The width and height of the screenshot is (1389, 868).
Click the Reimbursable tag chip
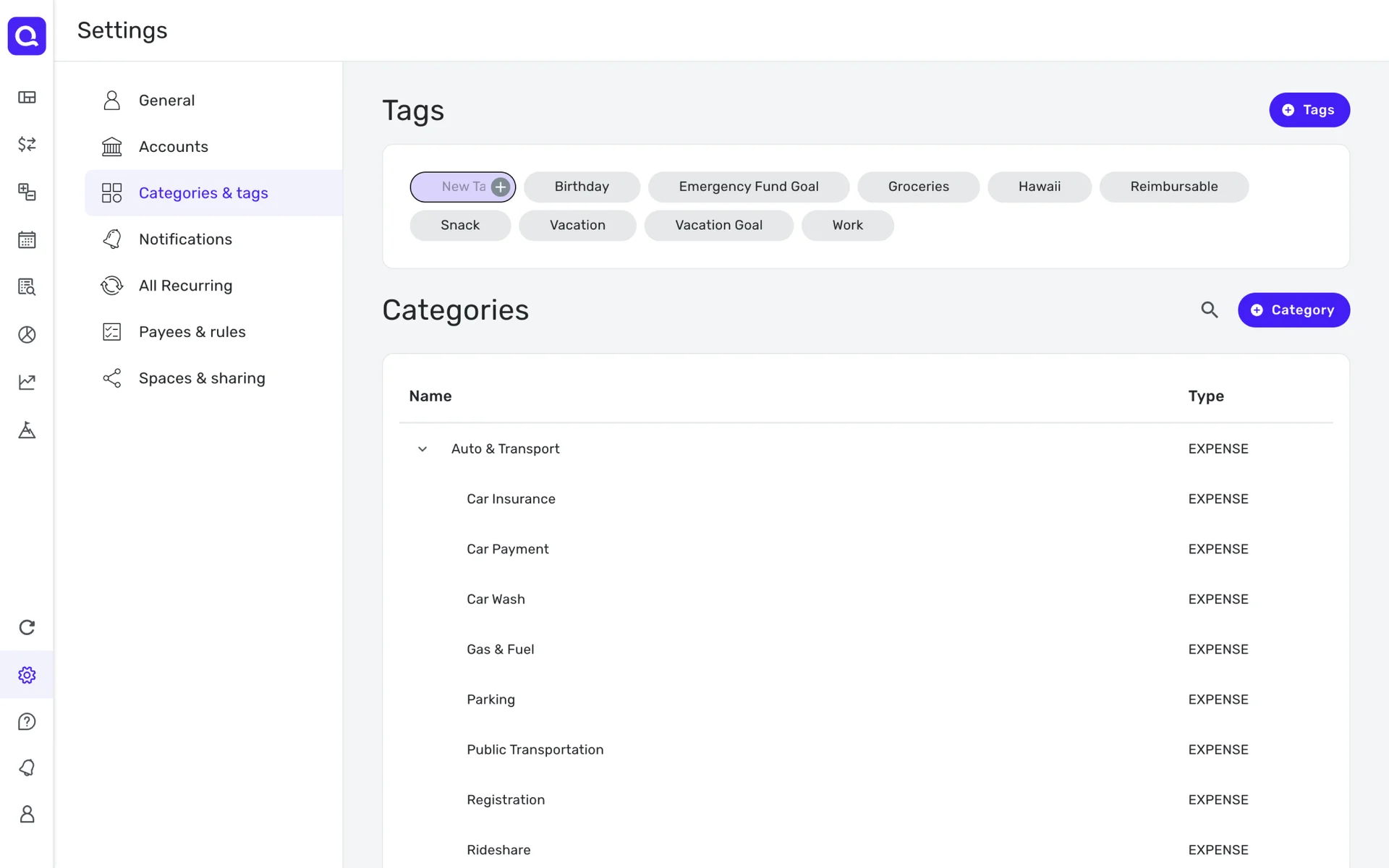(1173, 187)
